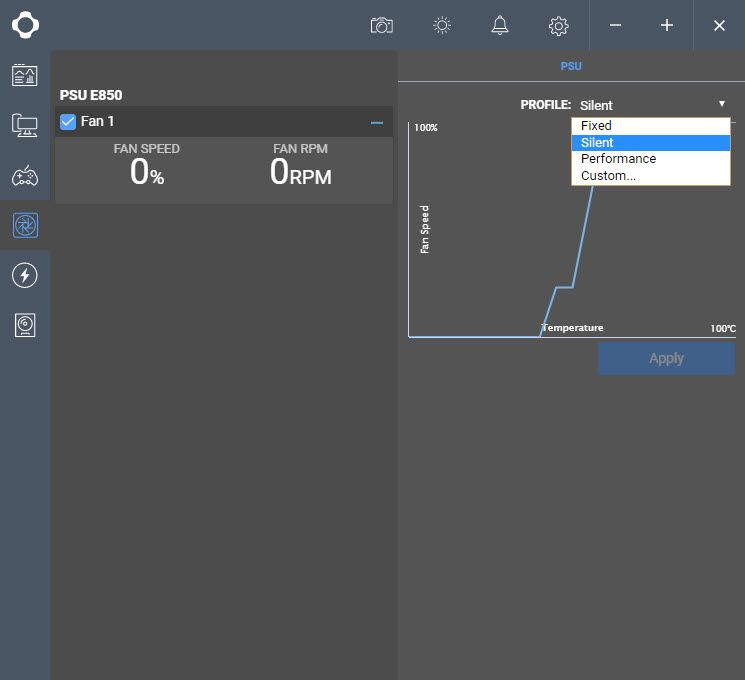The image size is (745, 680).
Task: Collapse the Fan 1 panel
Action: [x=377, y=123]
